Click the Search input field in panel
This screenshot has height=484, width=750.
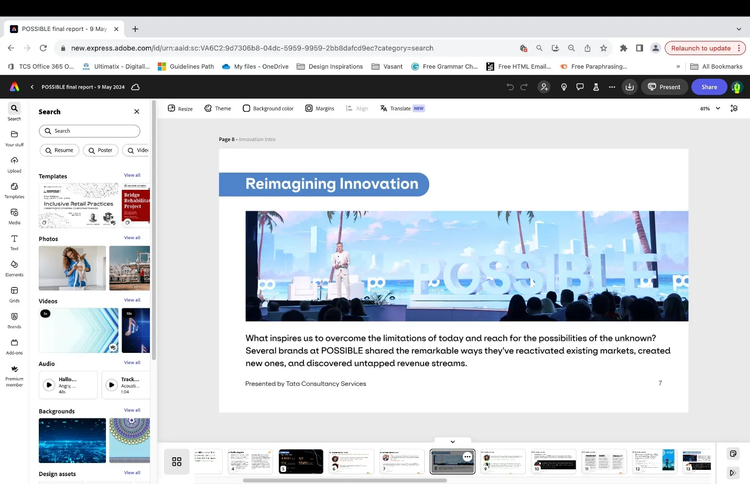click(x=90, y=131)
